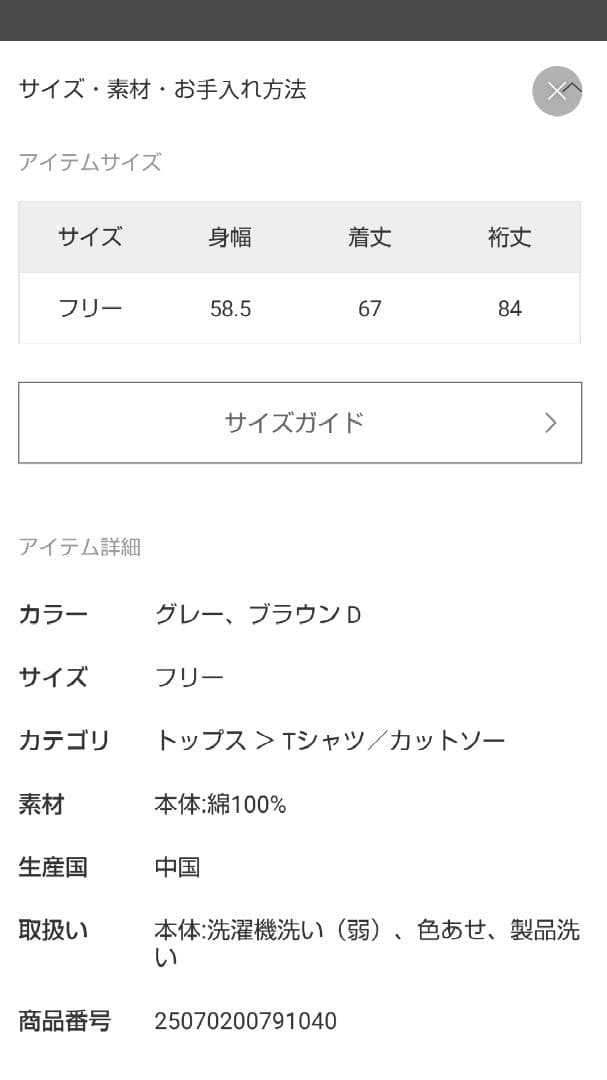The width and height of the screenshot is (607, 1080).
Task: Click the アイテム詳細 section heading
Action: click(80, 547)
